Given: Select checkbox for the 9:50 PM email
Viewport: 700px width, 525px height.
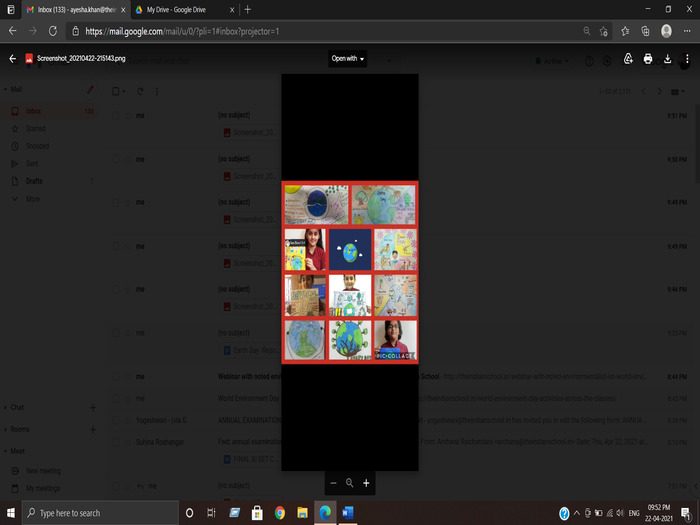Looking at the screenshot, I should (116, 159).
